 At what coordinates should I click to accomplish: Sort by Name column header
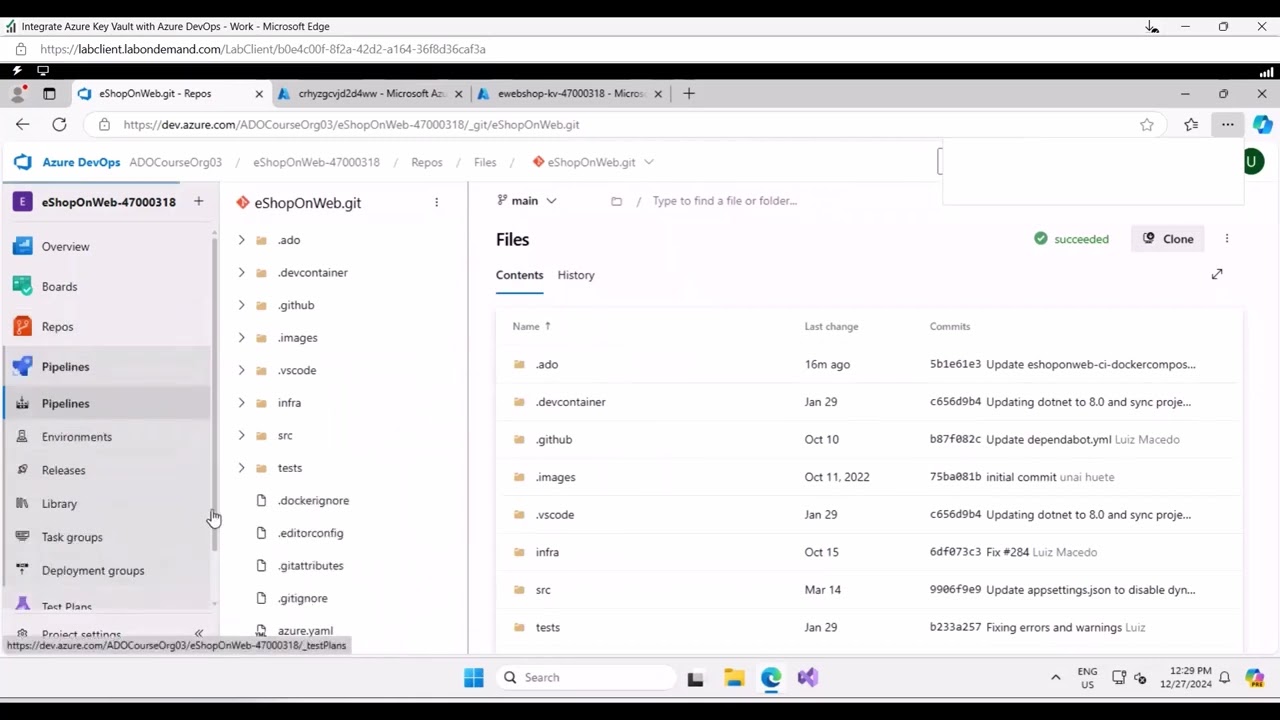pos(531,326)
